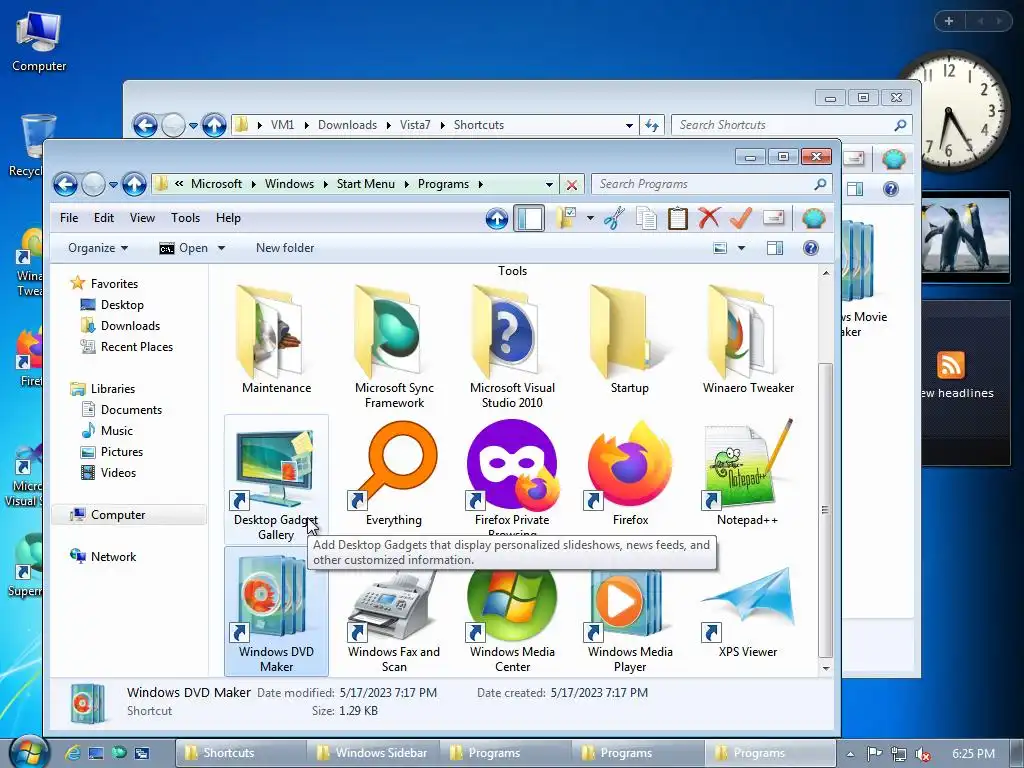Image resolution: width=1024 pixels, height=768 pixels.
Task: Expand Shortcuts window address bar dropdown
Action: coord(629,125)
